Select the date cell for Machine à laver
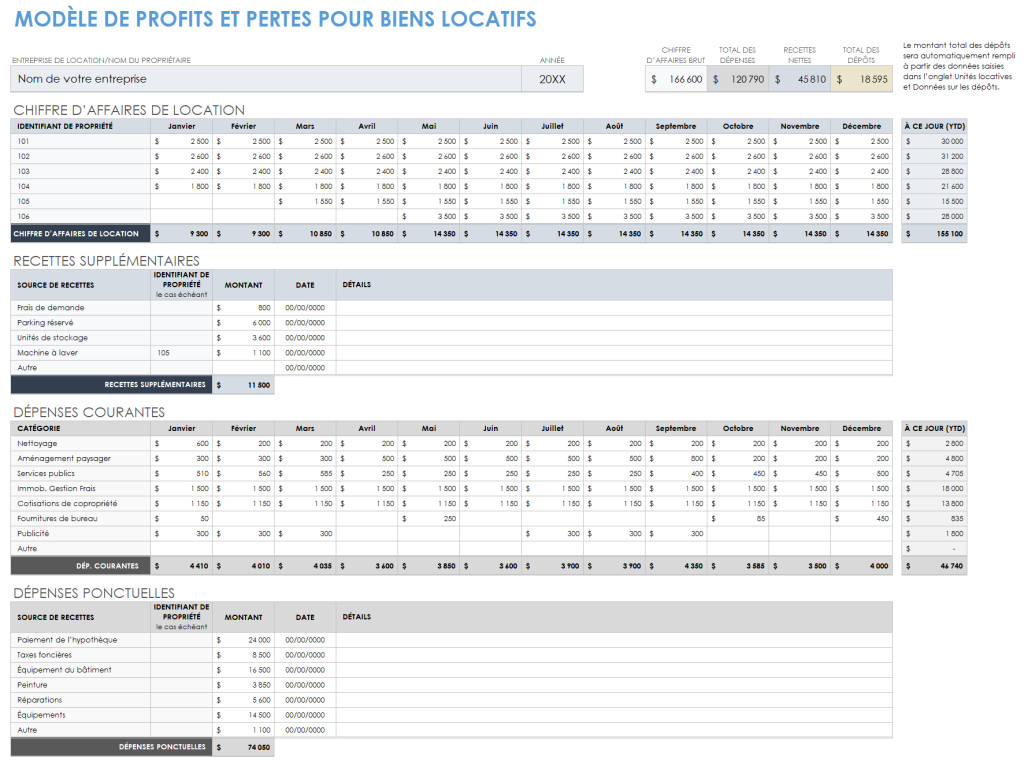Image resolution: width=1024 pixels, height=769 pixels. point(305,353)
